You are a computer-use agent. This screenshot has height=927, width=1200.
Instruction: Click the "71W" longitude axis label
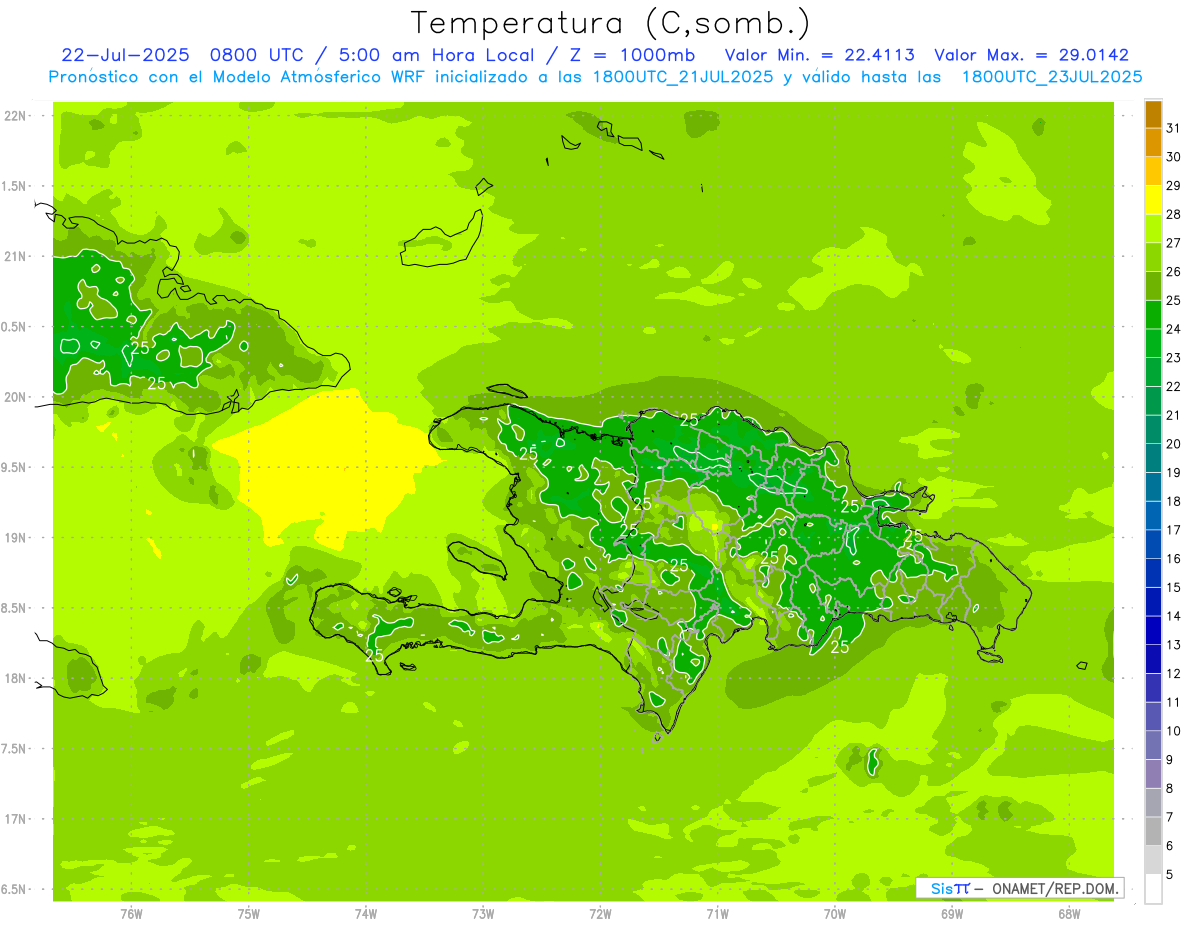click(x=717, y=914)
